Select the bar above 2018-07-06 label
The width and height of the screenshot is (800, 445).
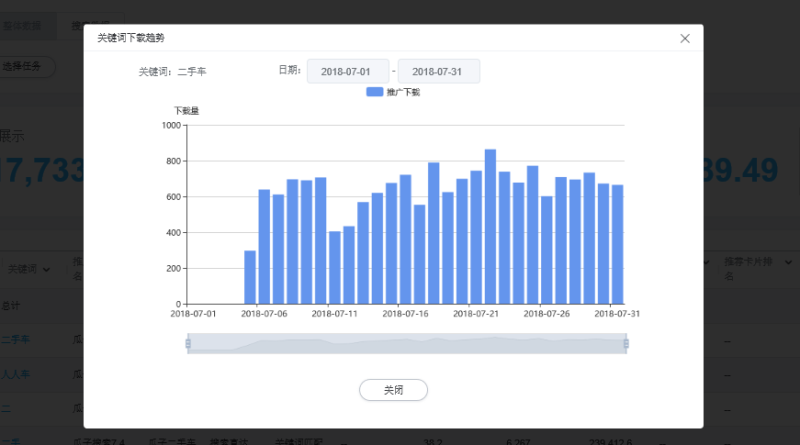pyautogui.click(x=264, y=246)
